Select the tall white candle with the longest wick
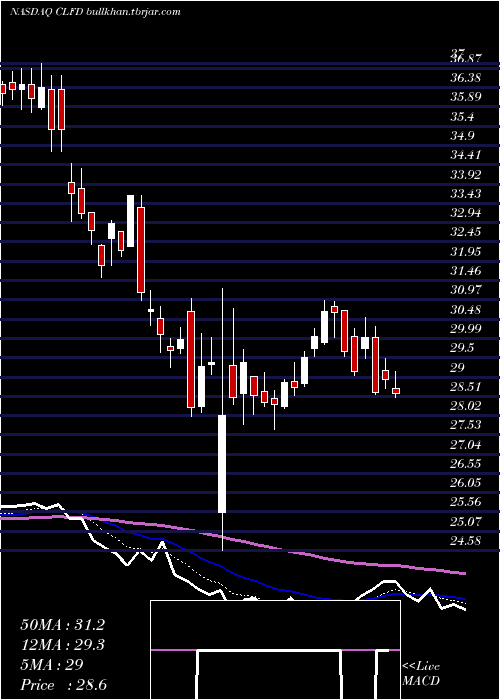This screenshot has height=700, width=500. 222,464
